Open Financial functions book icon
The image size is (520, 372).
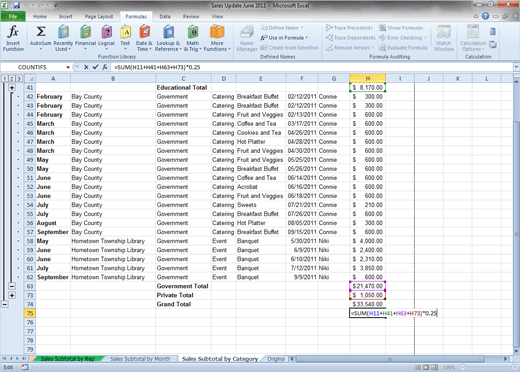pos(85,32)
